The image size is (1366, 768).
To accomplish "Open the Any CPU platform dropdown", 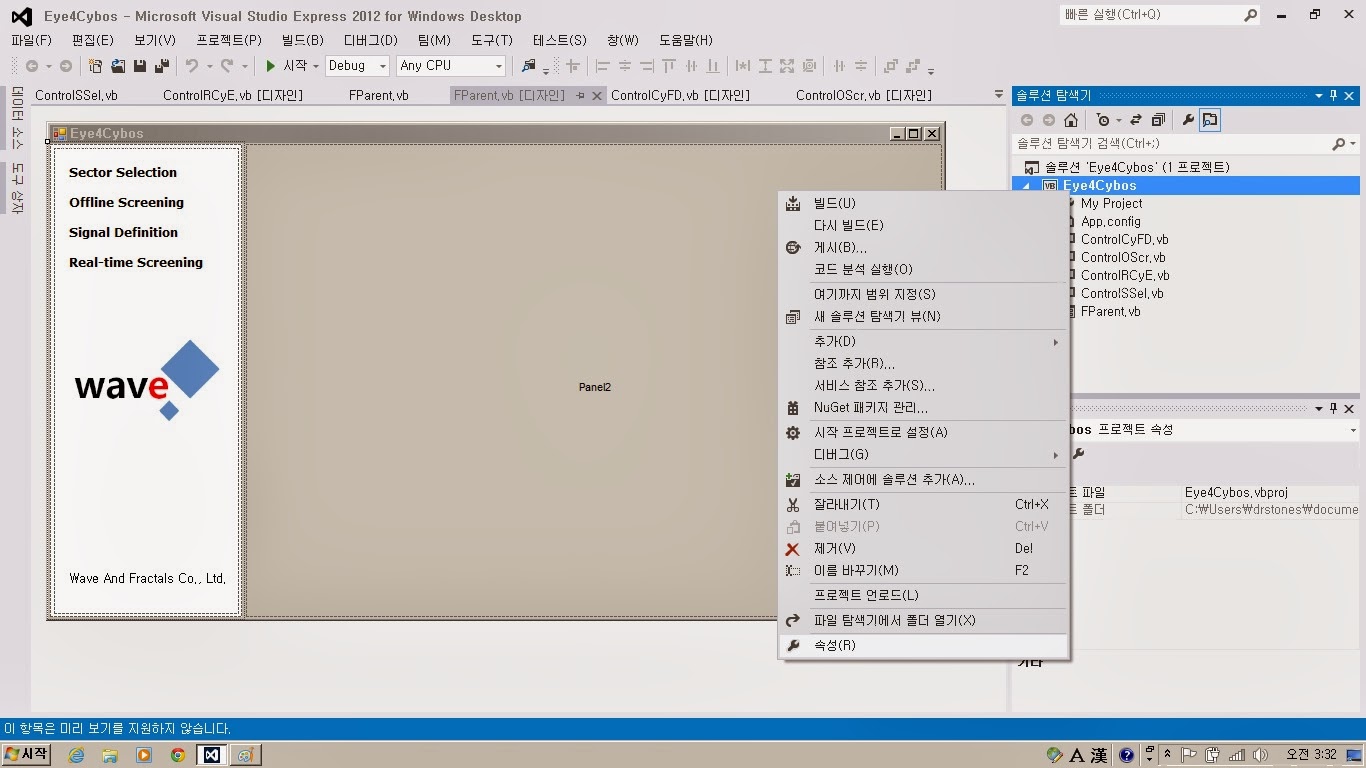I will pos(498,65).
